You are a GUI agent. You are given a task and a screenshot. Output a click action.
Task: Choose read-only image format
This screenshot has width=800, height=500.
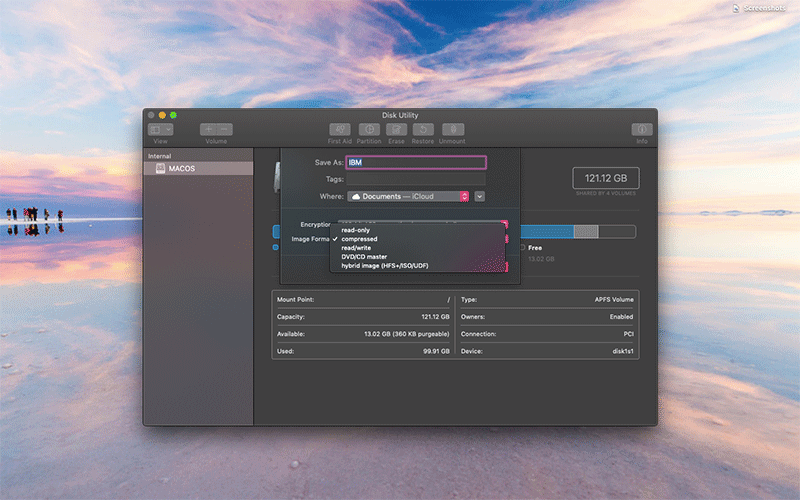355,230
